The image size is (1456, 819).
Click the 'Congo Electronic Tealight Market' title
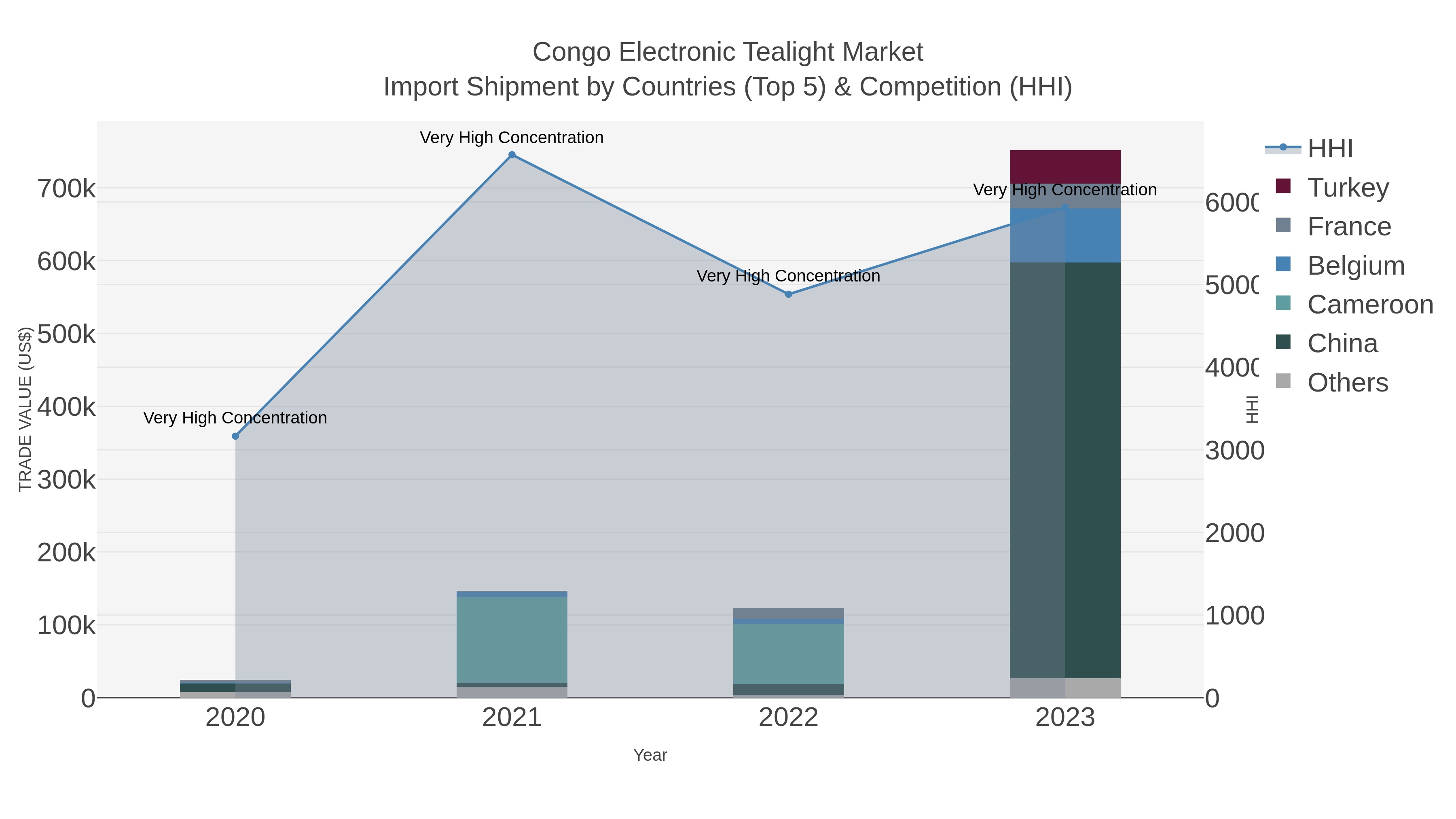[728, 52]
